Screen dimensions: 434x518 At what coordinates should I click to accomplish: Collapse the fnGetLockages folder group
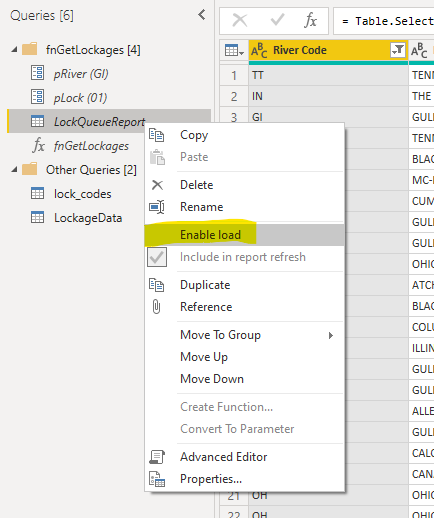(14, 50)
